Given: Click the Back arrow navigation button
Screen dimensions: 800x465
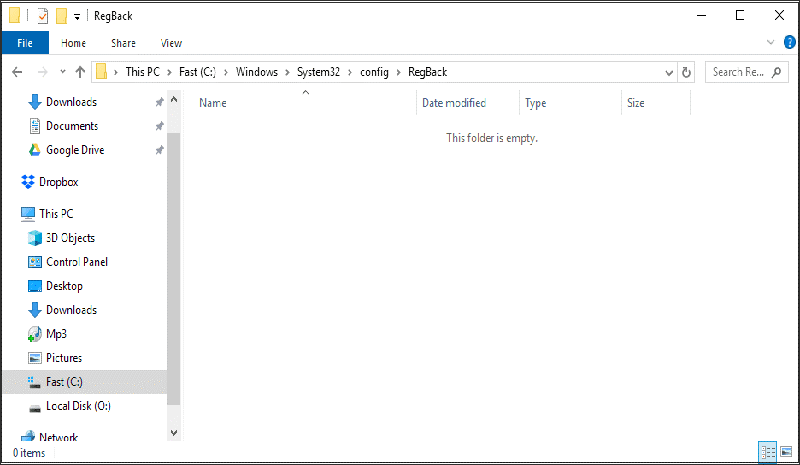Looking at the screenshot, I should [17, 72].
